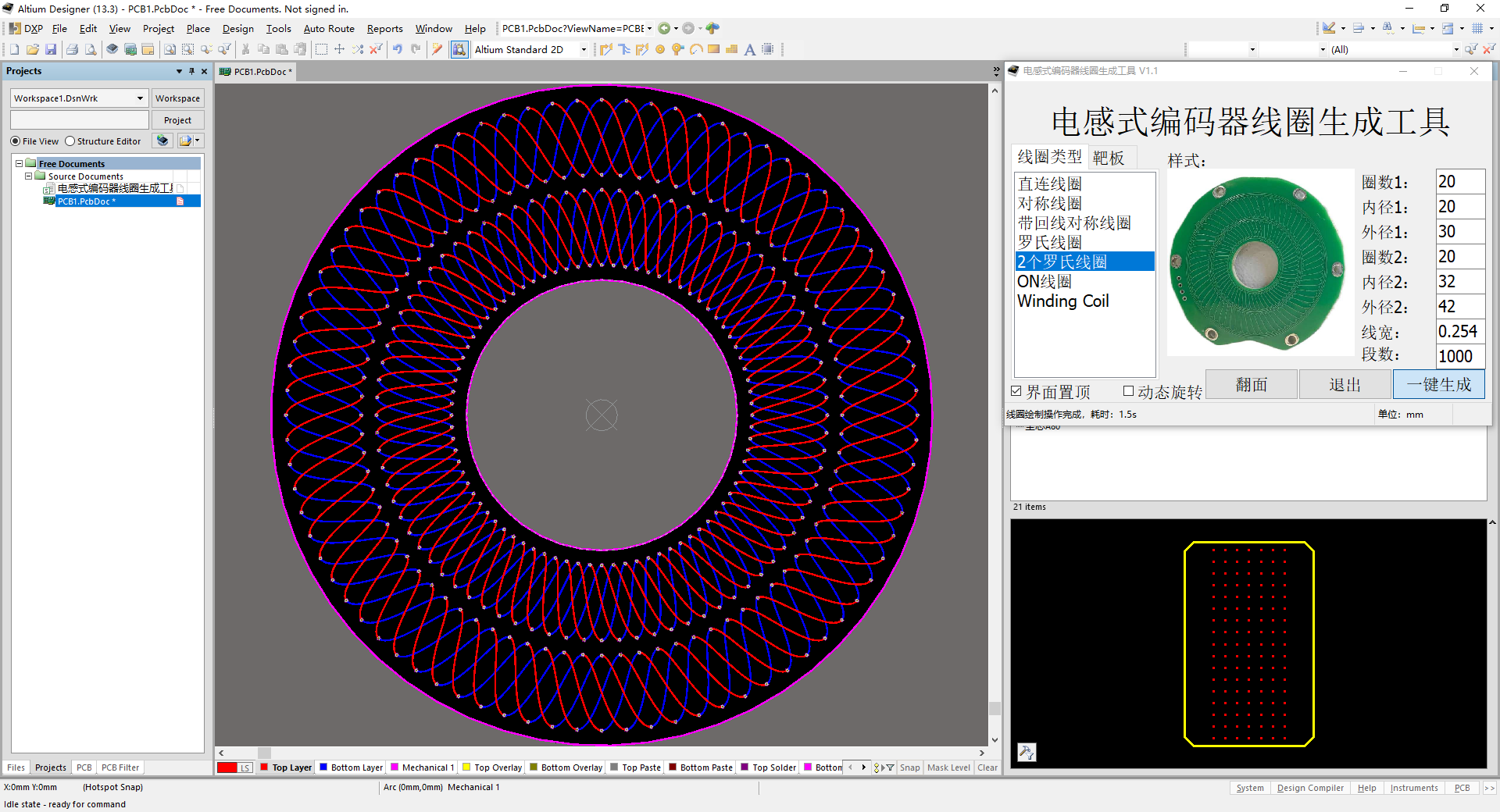Open the Projects panel options dropdown arrow
1500x812 pixels.
click(179, 71)
